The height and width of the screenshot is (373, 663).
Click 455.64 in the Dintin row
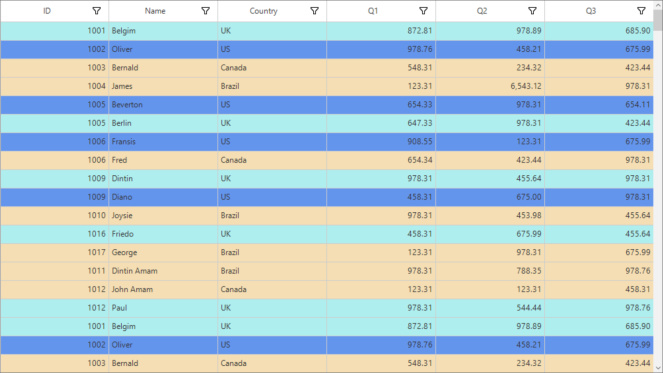[x=529, y=178]
